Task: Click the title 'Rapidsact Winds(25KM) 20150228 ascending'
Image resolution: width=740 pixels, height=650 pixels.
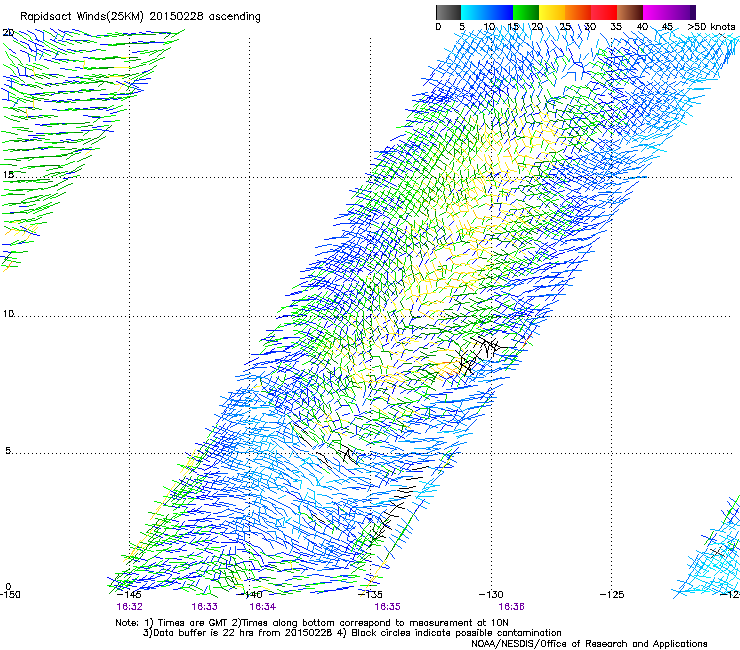Action: click(140, 16)
